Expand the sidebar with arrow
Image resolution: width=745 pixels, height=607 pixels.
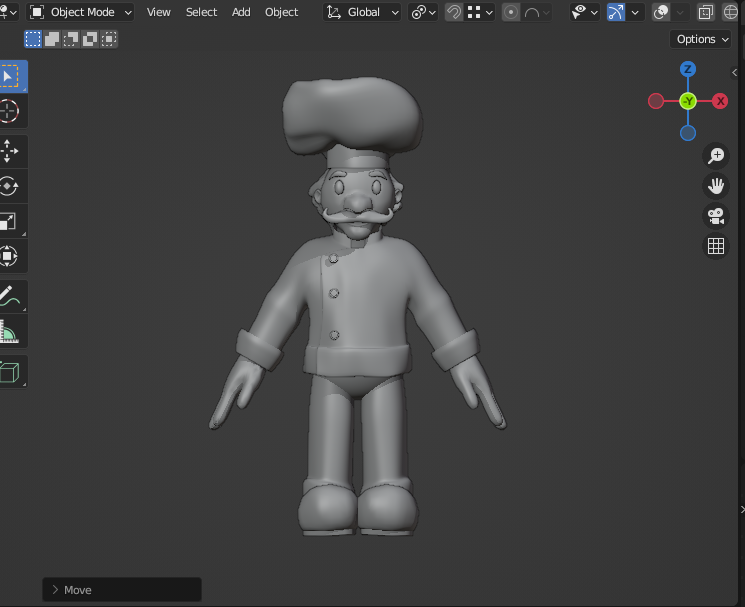tap(735, 72)
